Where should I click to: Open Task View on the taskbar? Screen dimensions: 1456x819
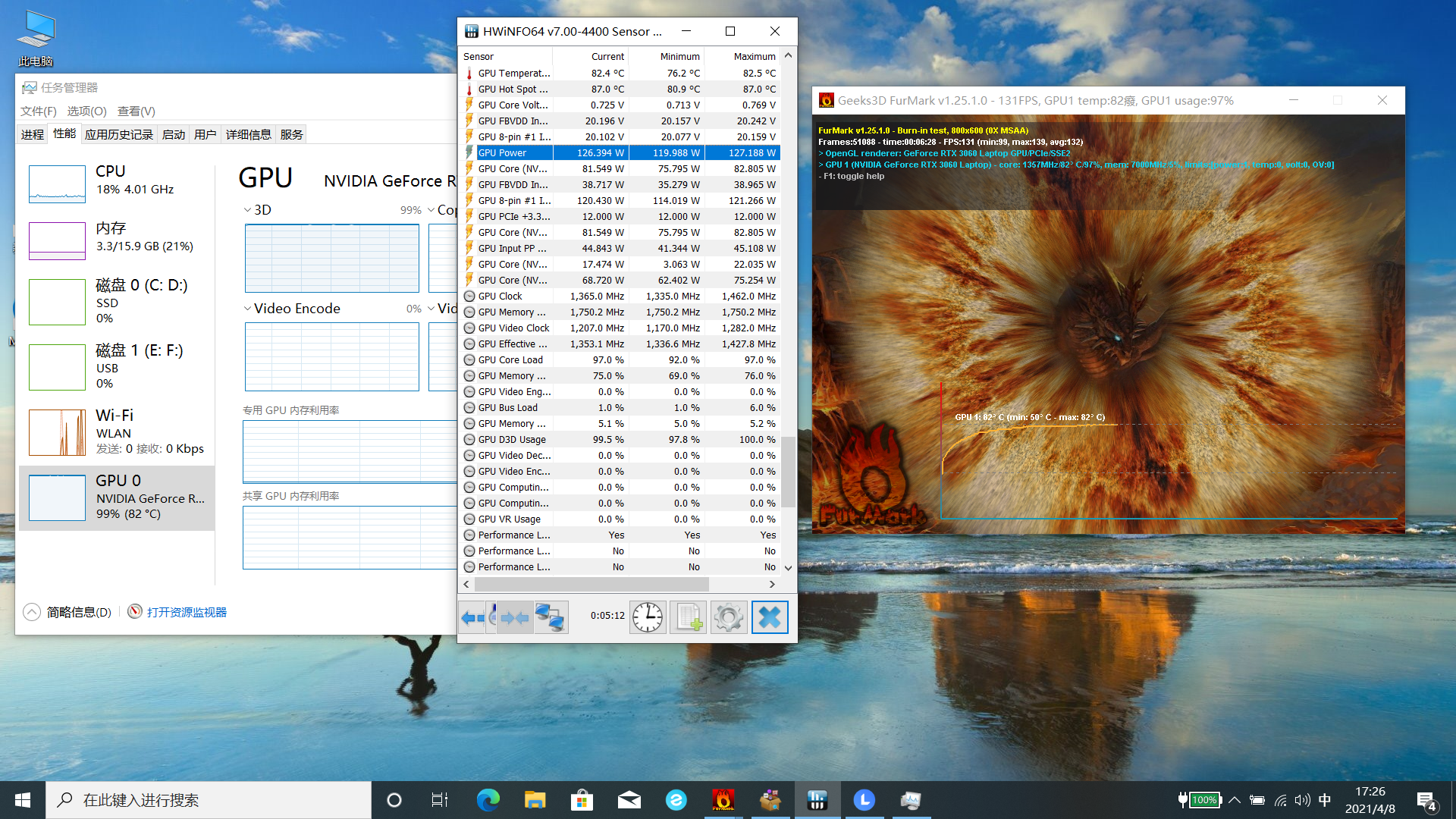(440, 800)
